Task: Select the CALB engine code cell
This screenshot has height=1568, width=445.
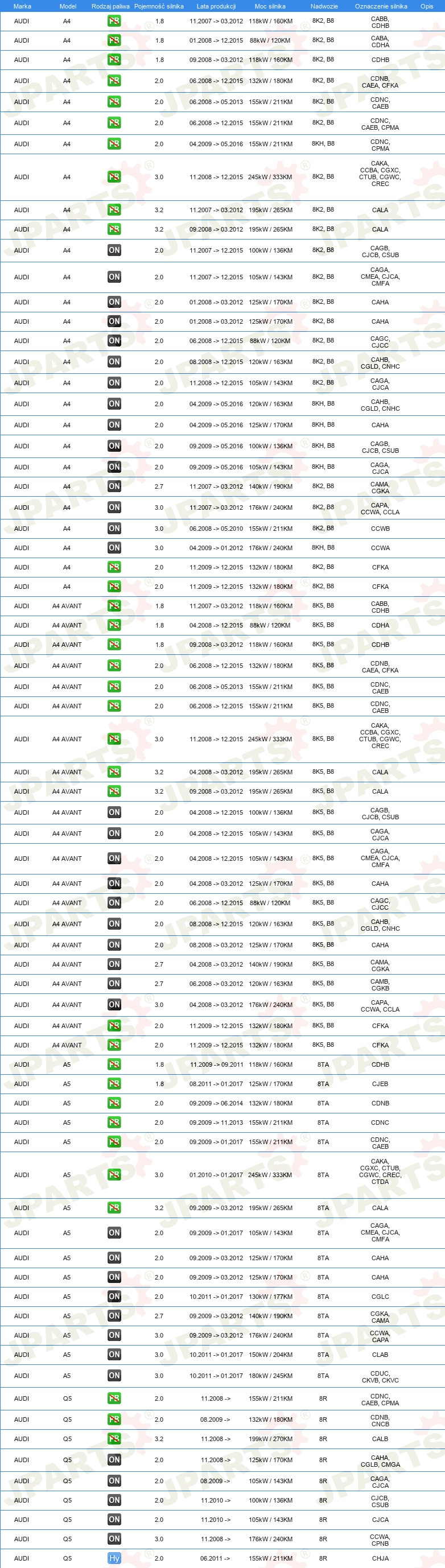Action: click(x=381, y=1439)
